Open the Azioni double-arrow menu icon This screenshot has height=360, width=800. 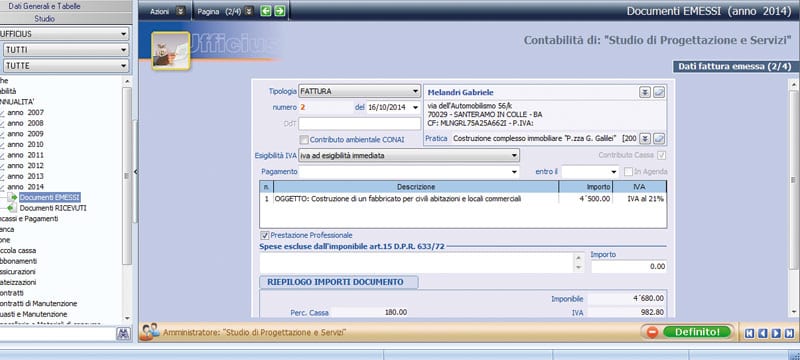tap(180, 11)
